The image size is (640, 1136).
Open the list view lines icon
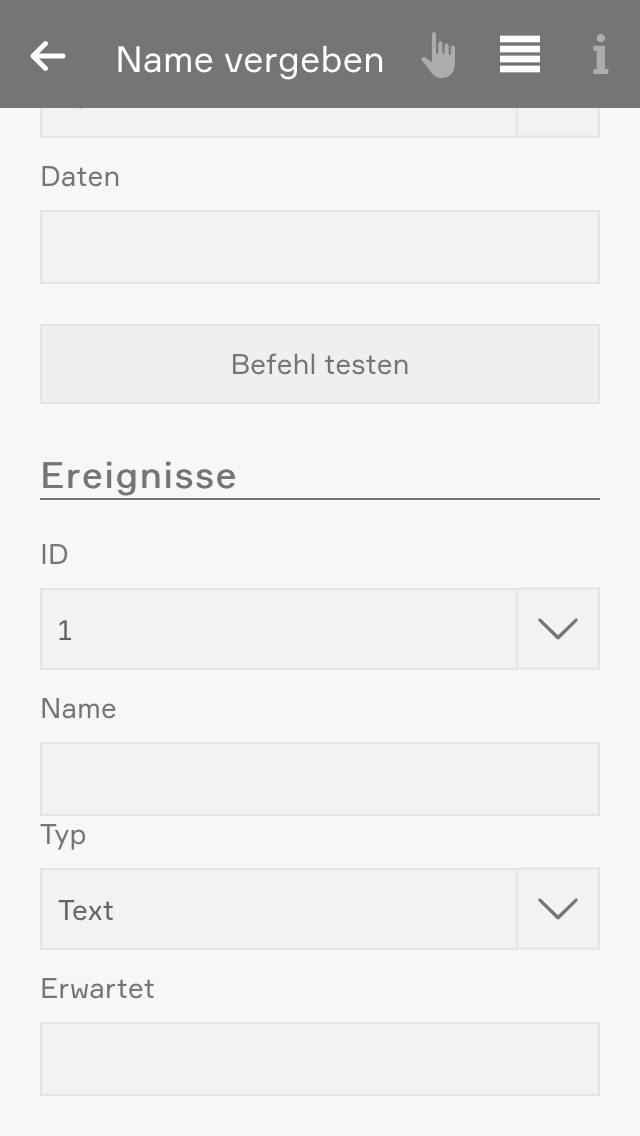(520, 55)
